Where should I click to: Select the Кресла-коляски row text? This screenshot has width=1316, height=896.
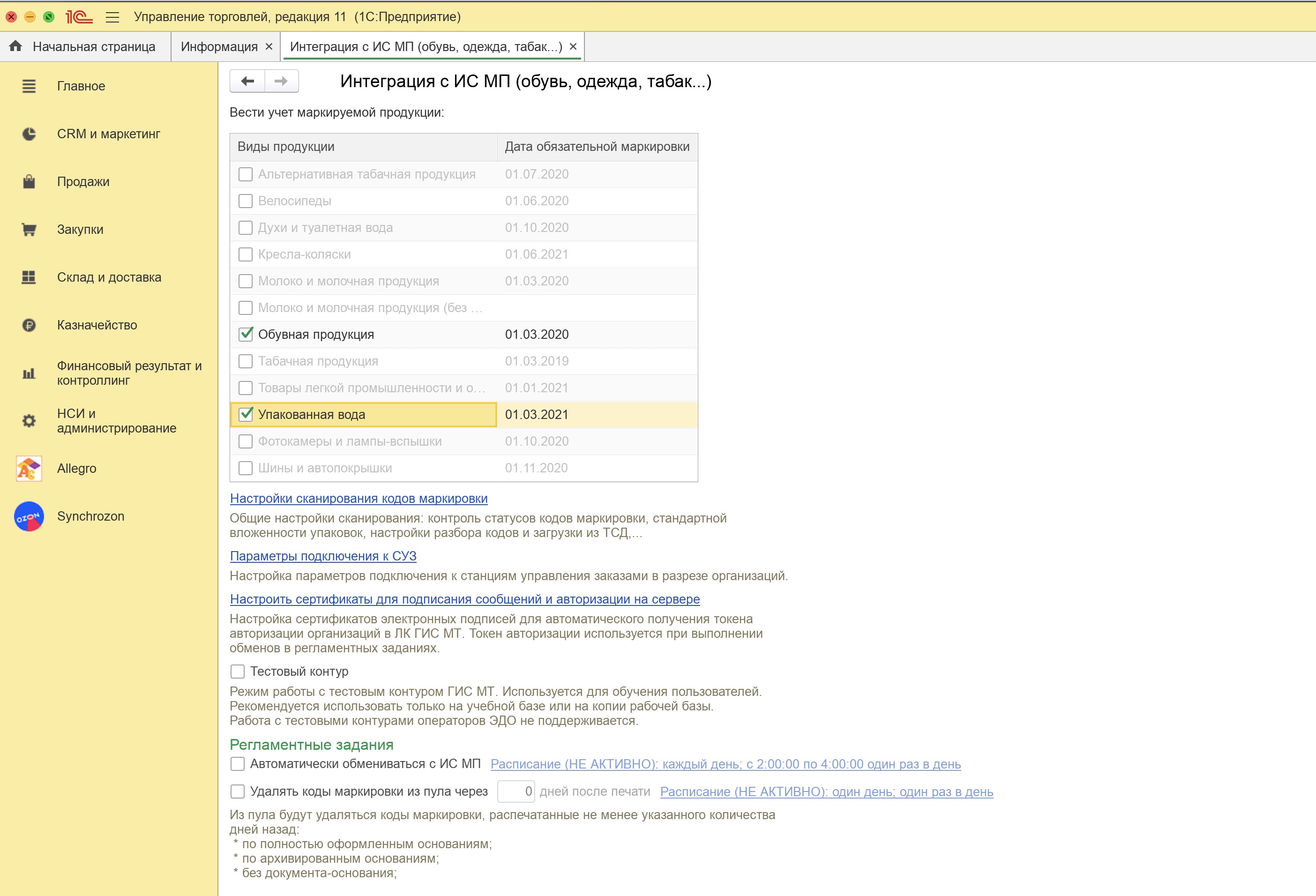click(304, 254)
